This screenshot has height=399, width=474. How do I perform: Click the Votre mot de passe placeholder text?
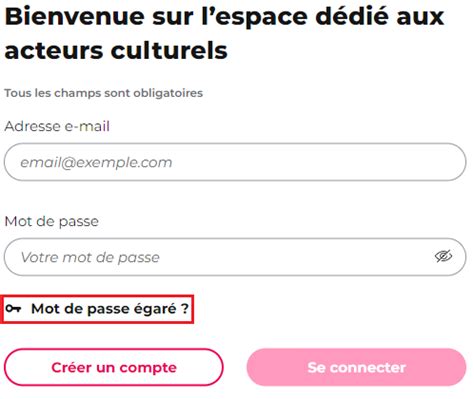click(x=90, y=257)
